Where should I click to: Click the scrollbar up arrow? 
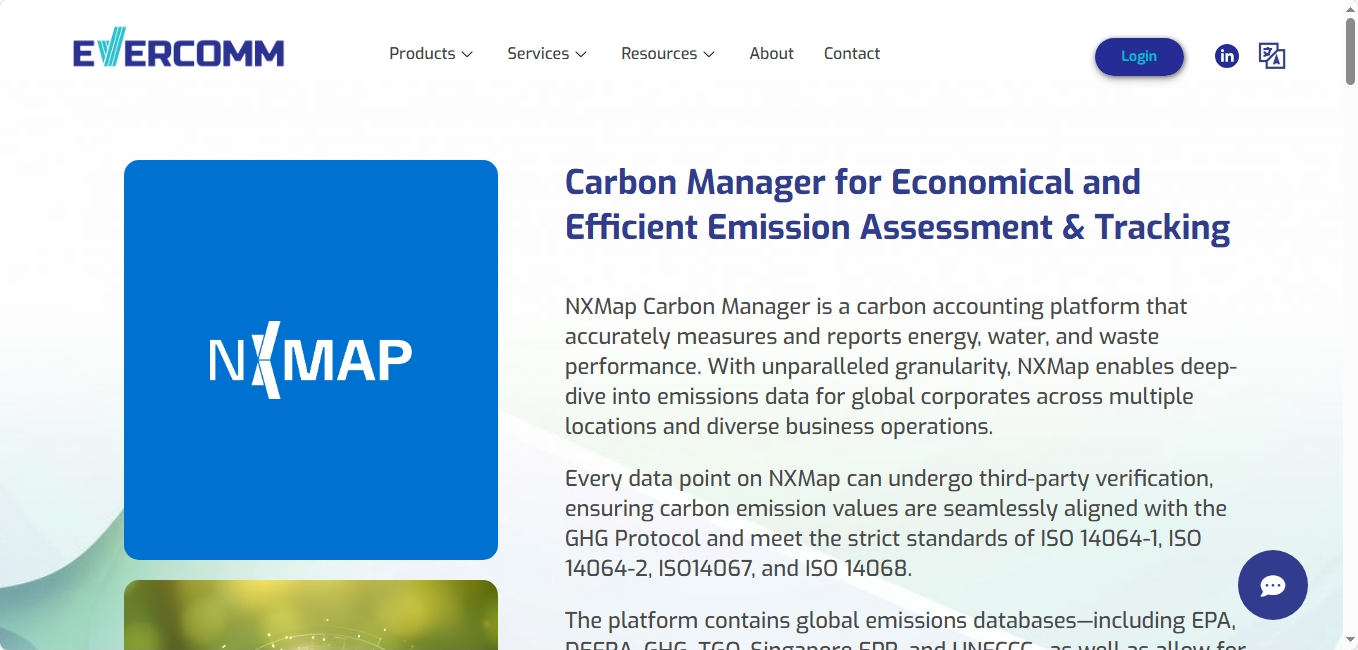pyautogui.click(x=1350, y=9)
